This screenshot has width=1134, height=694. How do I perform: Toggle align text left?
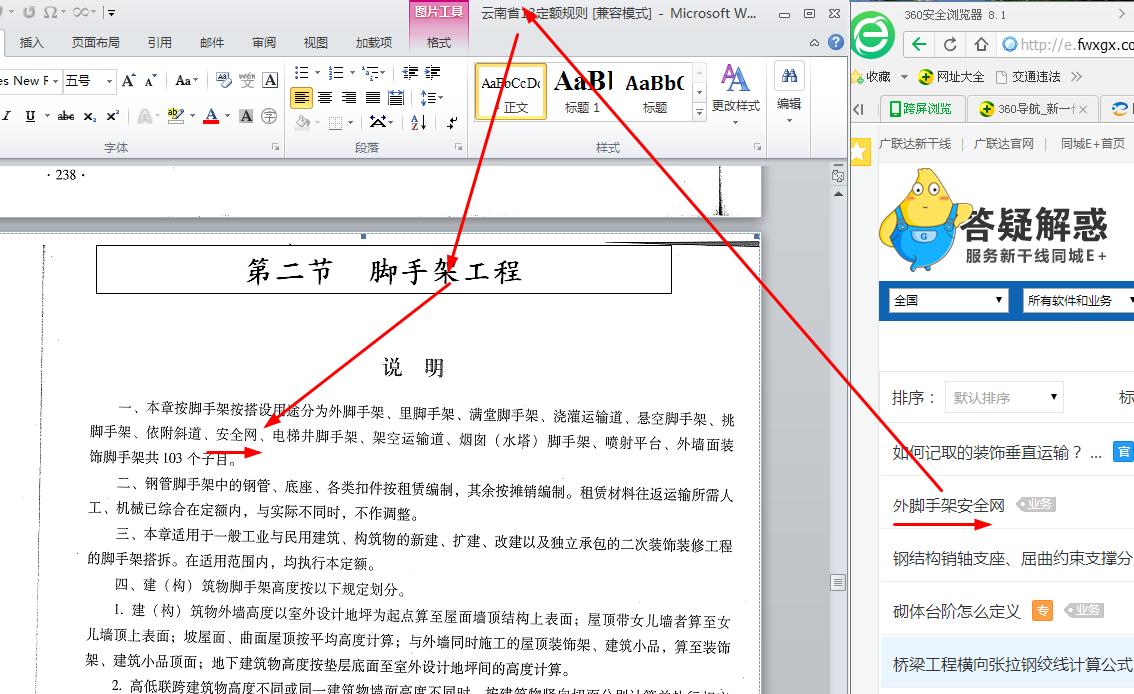[302, 98]
